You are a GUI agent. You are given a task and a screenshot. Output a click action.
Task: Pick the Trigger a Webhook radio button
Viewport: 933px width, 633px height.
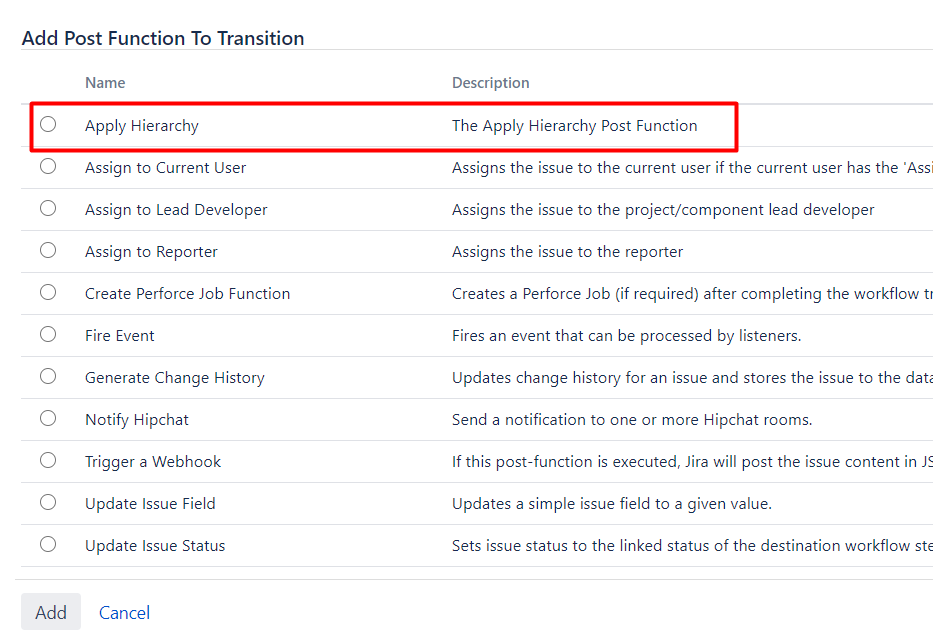(48, 461)
